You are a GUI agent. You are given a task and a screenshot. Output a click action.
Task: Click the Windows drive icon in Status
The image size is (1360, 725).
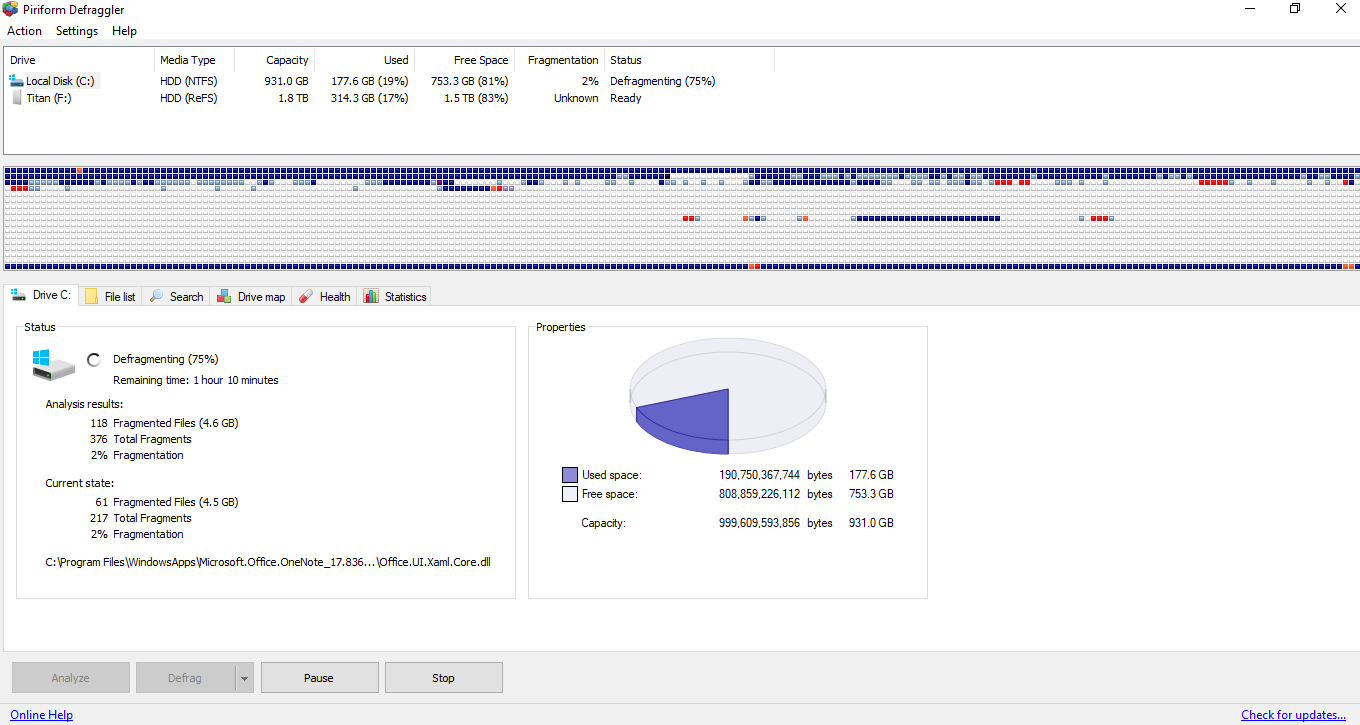point(53,364)
